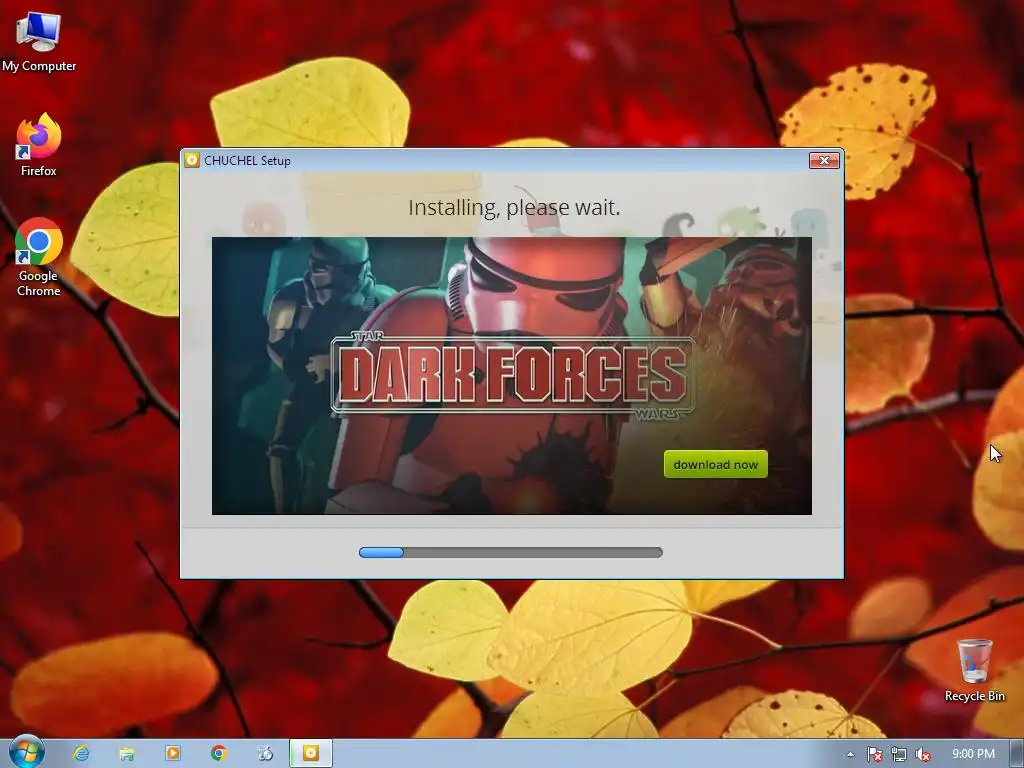Show hidden system tray icons

[x=850, y=754]
